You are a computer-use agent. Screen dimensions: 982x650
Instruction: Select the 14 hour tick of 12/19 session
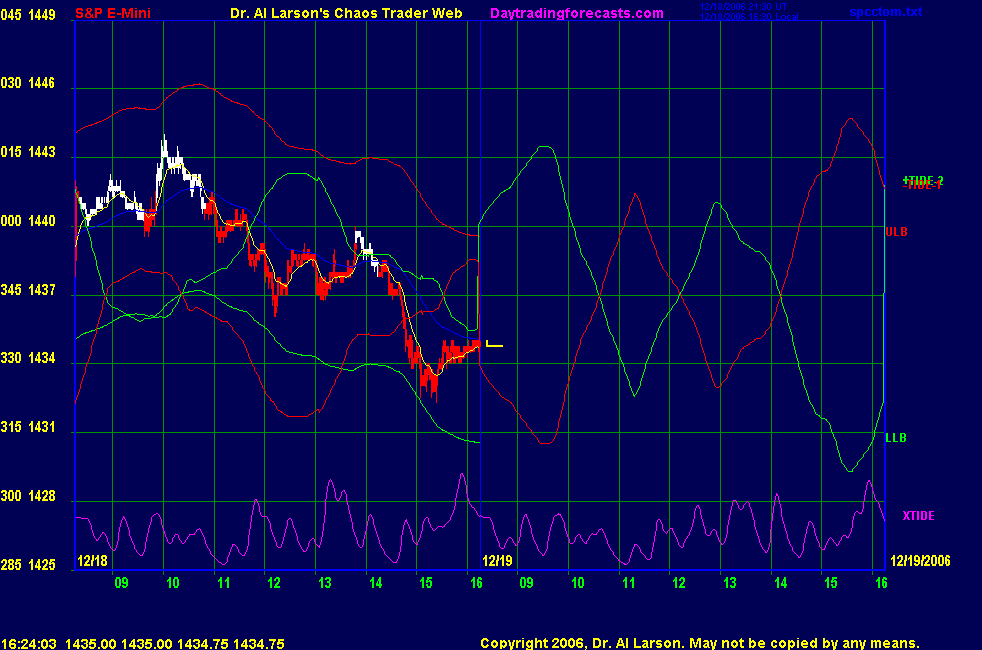pos(780,583)
